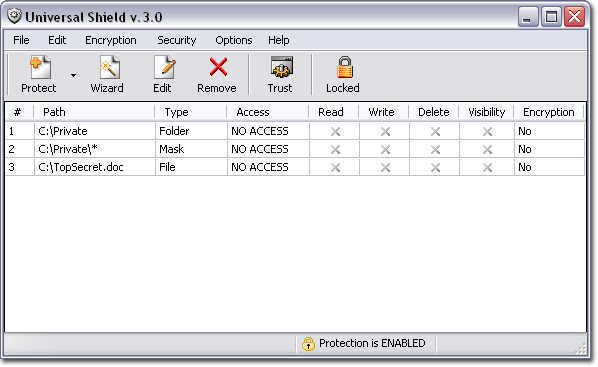Click the window resize grip corner

580,348
